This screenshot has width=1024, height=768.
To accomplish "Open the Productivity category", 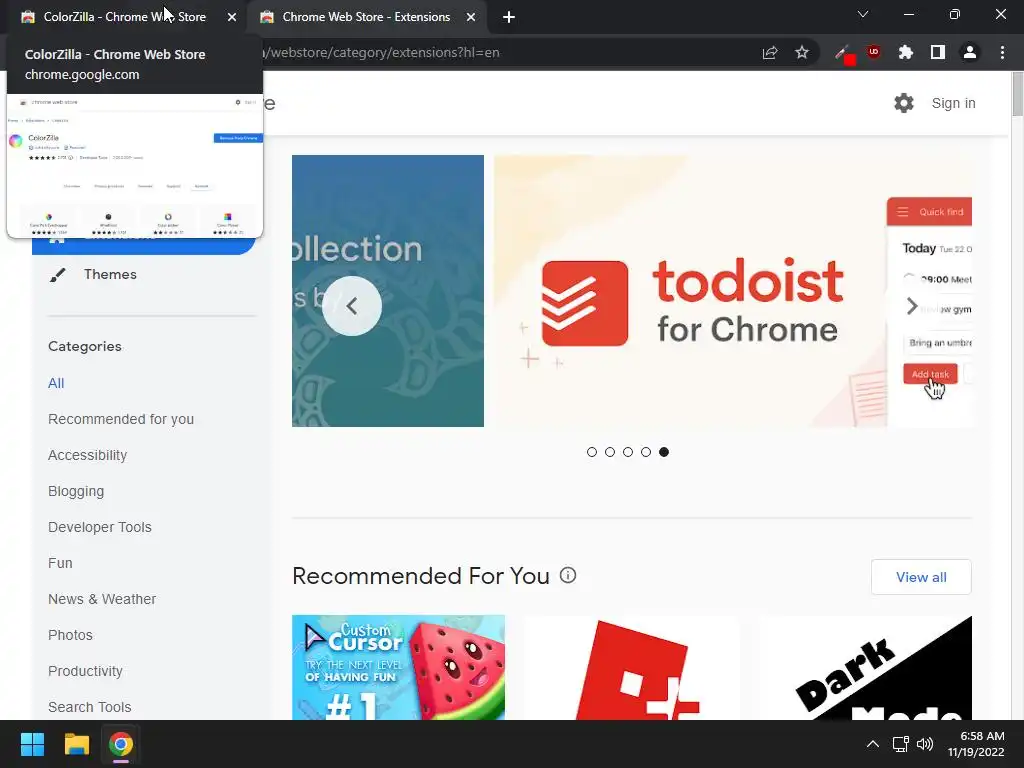I will 86,671.
